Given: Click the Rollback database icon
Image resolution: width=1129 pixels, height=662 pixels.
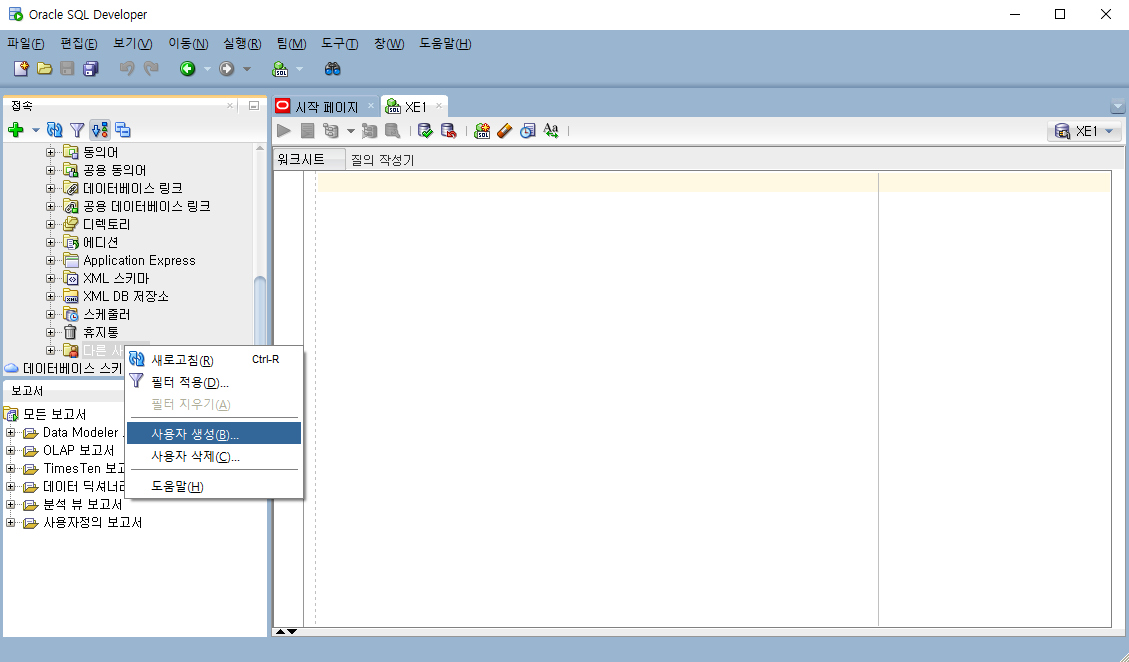Looking at the screenshot, I should (449, 130).
